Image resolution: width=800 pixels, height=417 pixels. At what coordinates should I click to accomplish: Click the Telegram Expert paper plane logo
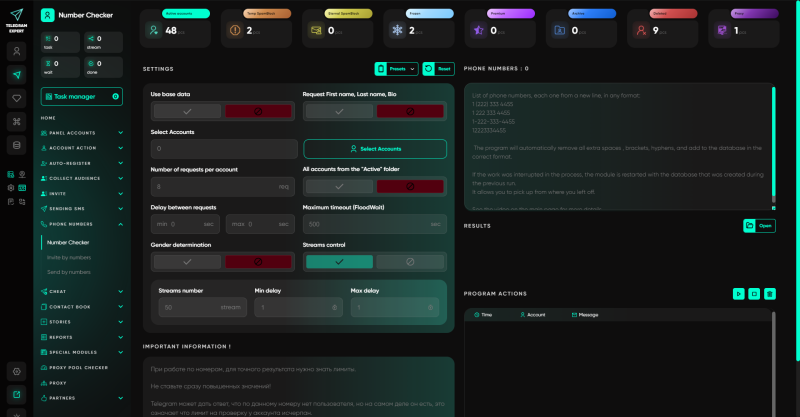tap(16, 15)
